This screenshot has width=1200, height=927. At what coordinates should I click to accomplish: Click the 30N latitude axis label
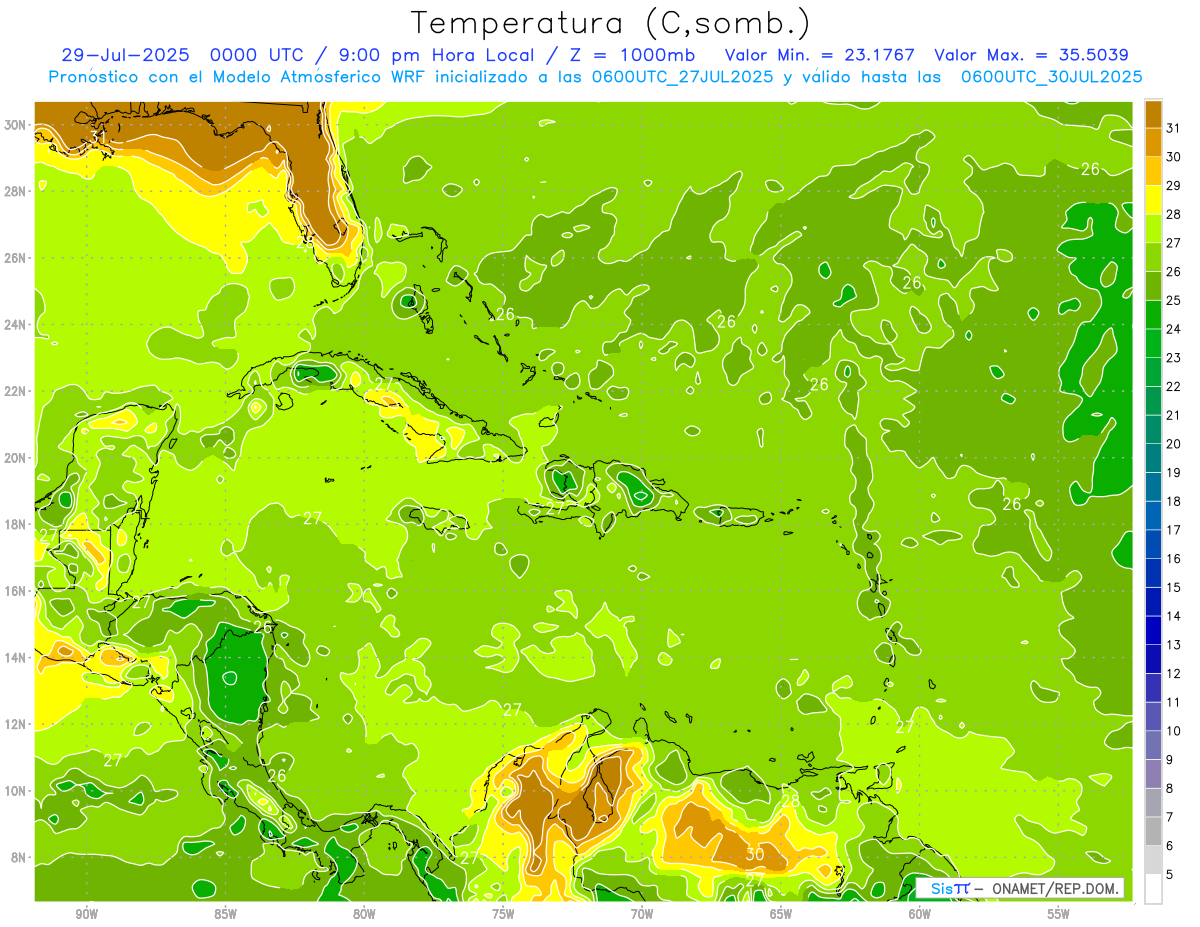(16, 125)
